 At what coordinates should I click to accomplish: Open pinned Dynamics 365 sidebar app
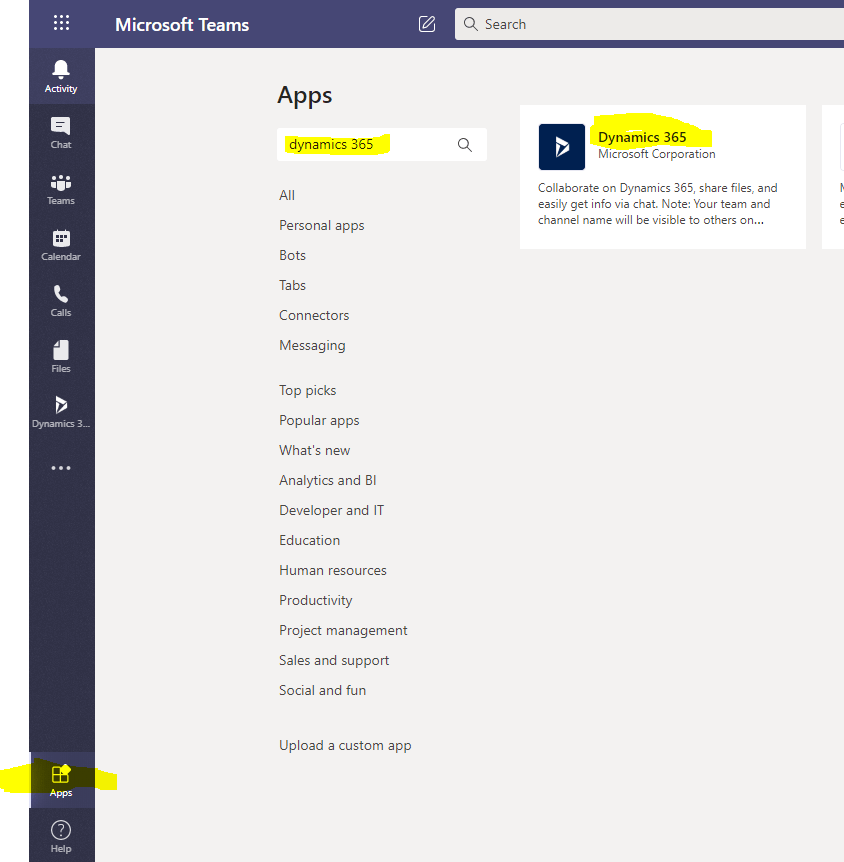tap(61, 411)
